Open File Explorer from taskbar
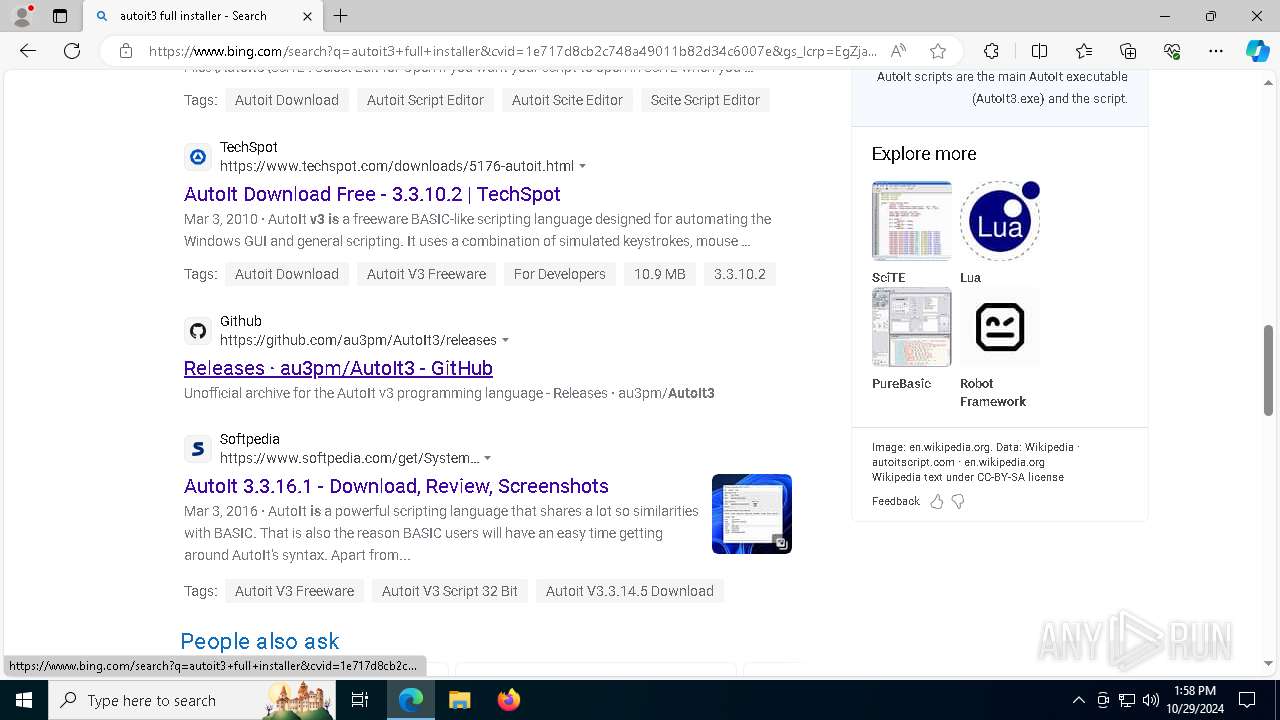The height and width of the screenshot is (720, 1280). 460,700
